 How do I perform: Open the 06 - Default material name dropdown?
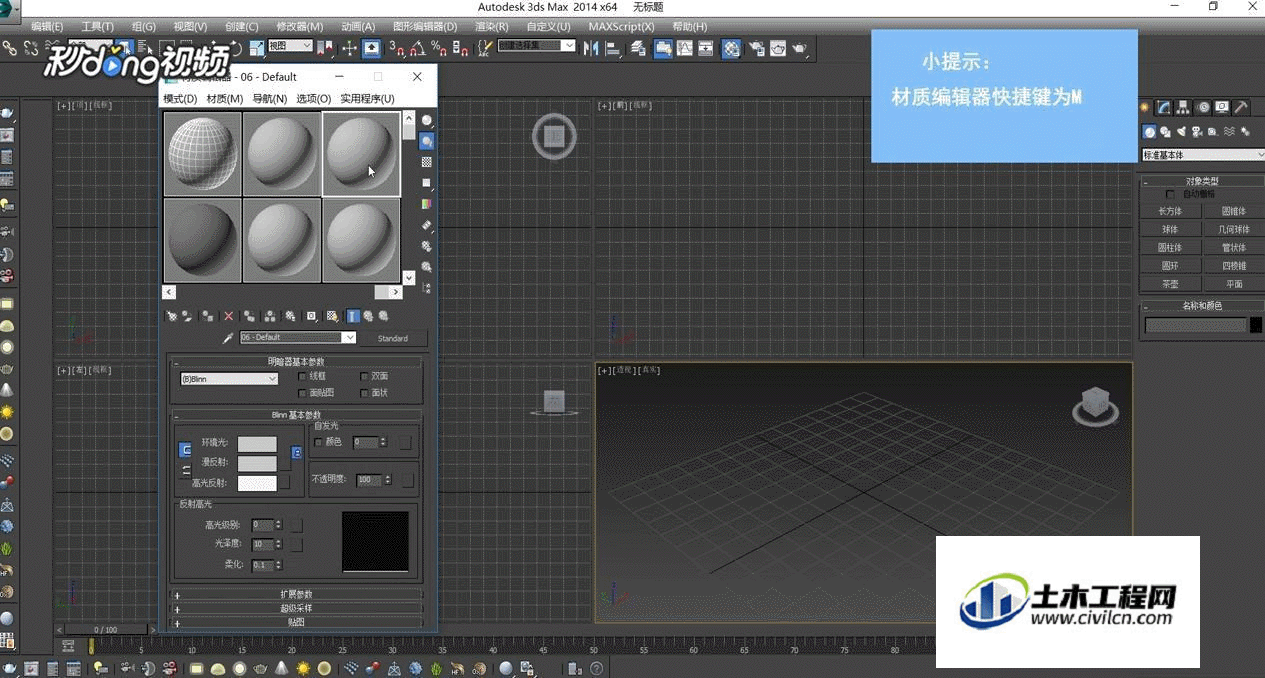pyautogui.click(x=298, y=338)
